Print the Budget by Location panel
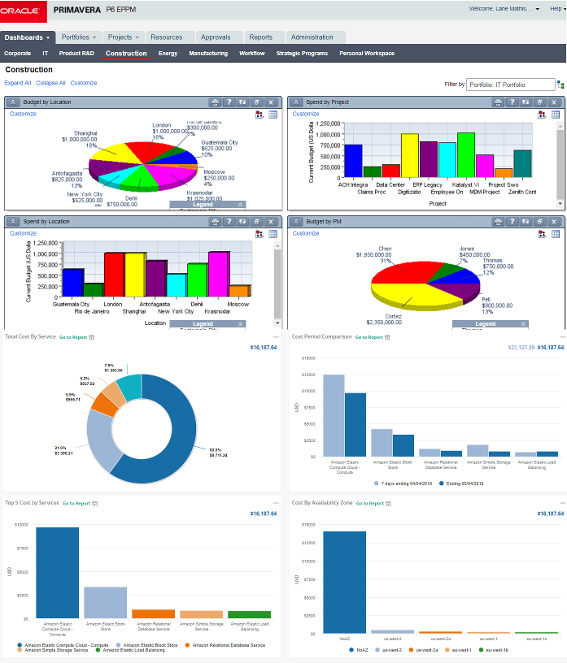Image resolution: width=567 pixels, height=663 pixels. pos(215,102)
